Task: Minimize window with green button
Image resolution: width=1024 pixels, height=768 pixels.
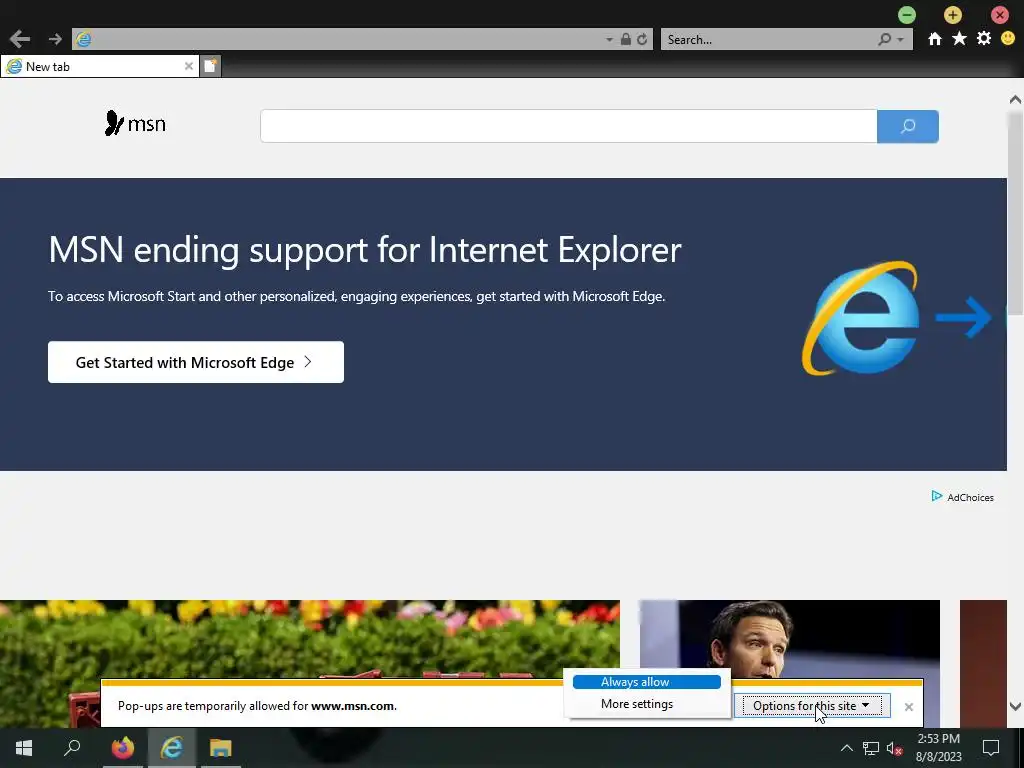Action: click(x=906, y=14)
